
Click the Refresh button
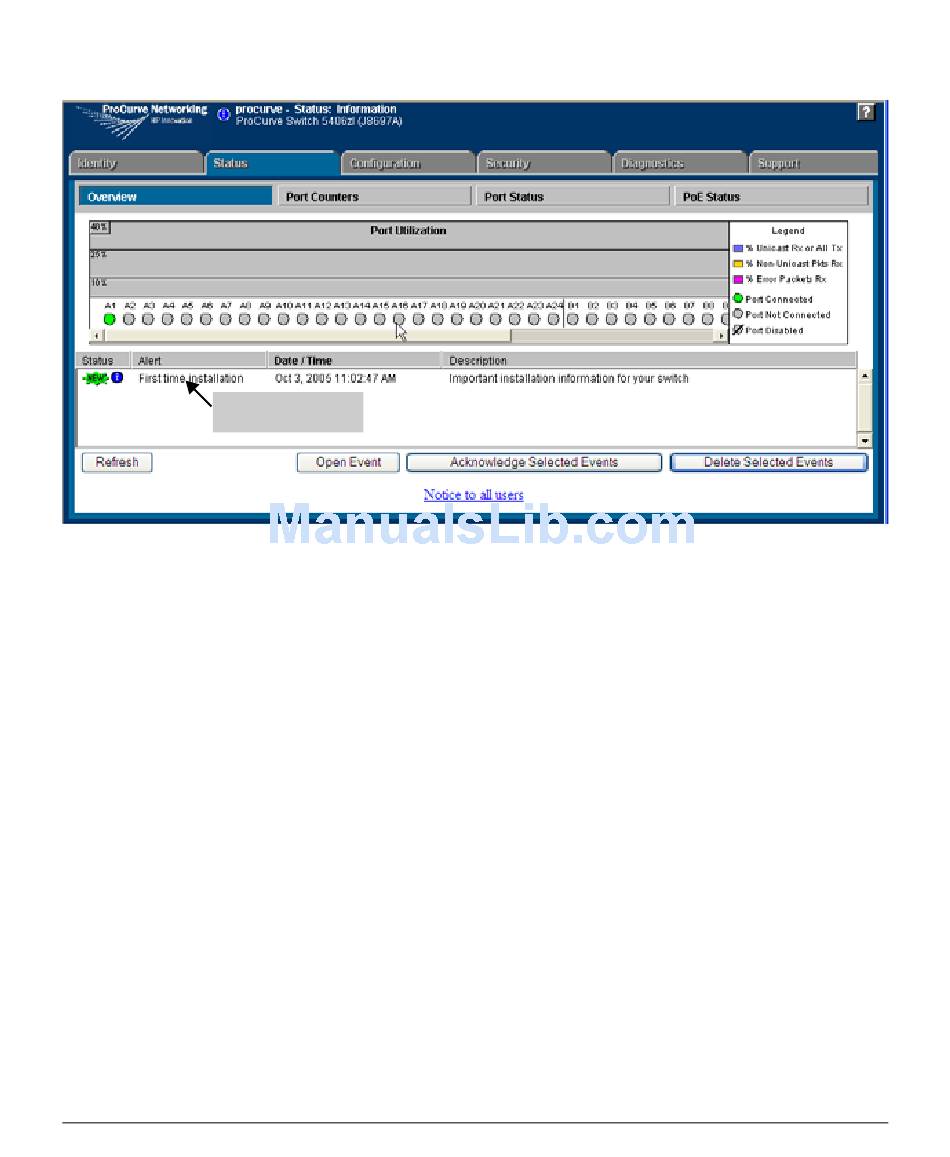117,462
